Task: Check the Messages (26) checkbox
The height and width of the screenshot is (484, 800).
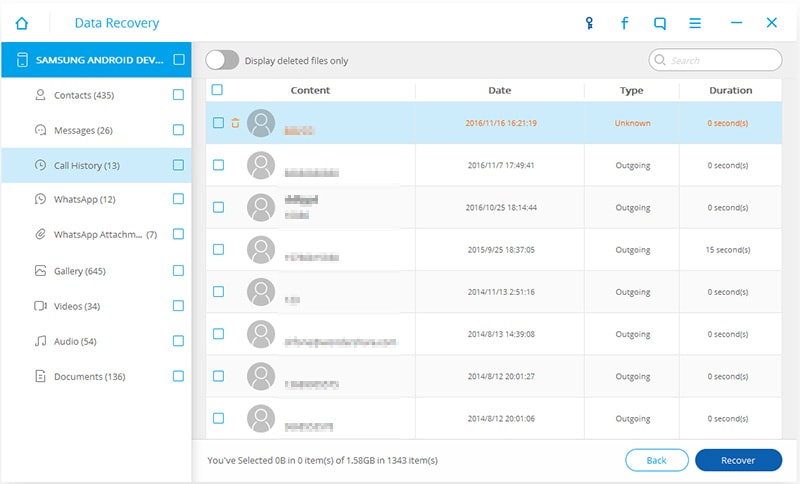Action: [178, 130]
